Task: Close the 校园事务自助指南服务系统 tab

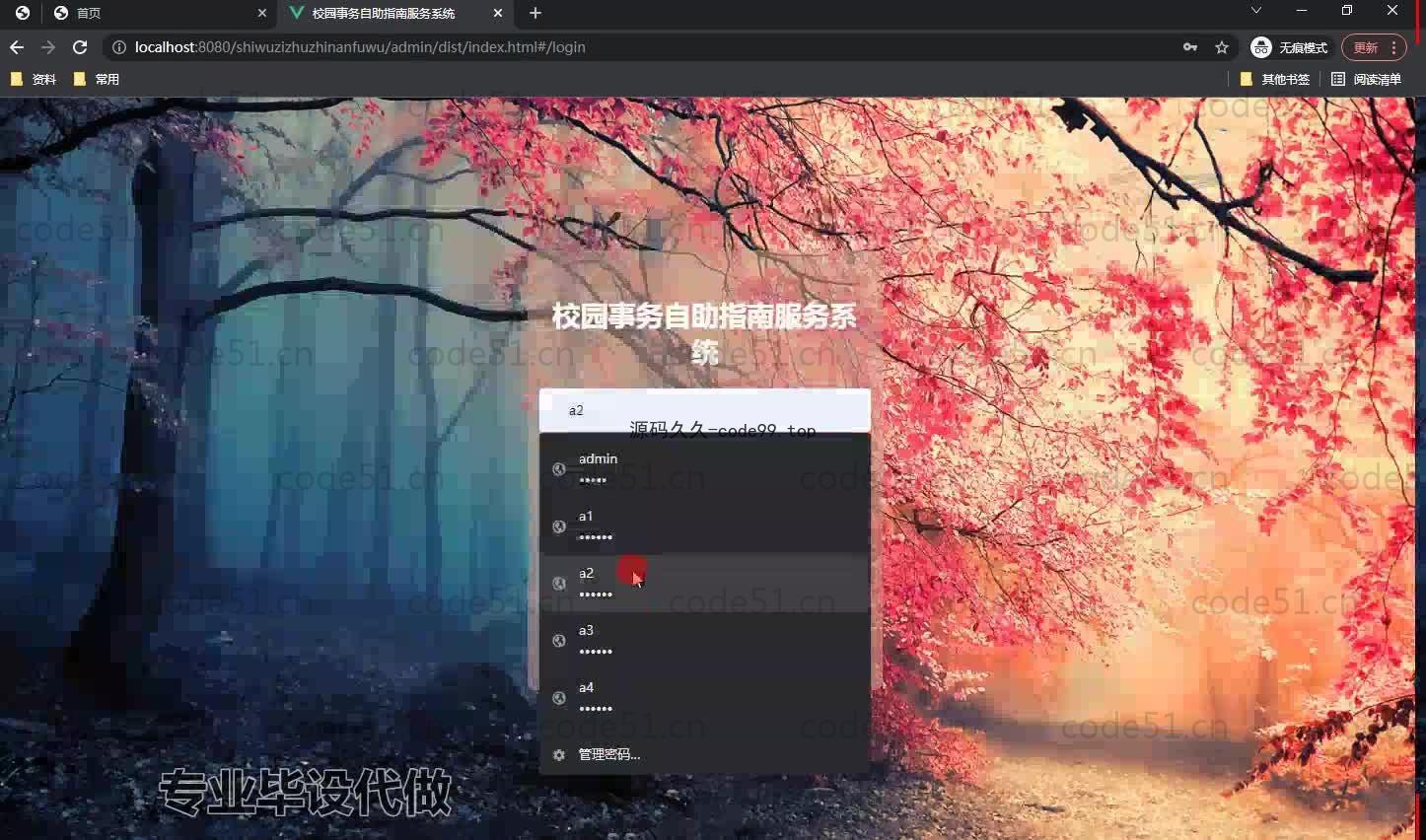Action: 498,13
